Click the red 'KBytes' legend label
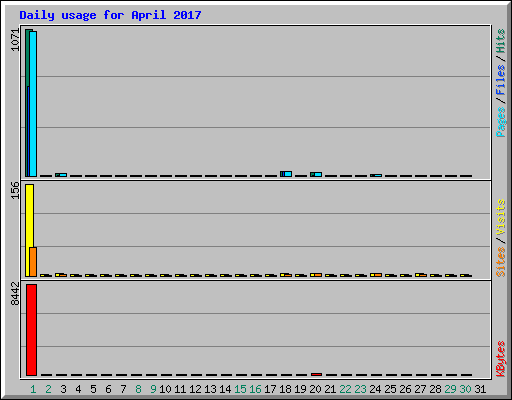This screenshot has width=512, height=400. coord(501,359)
